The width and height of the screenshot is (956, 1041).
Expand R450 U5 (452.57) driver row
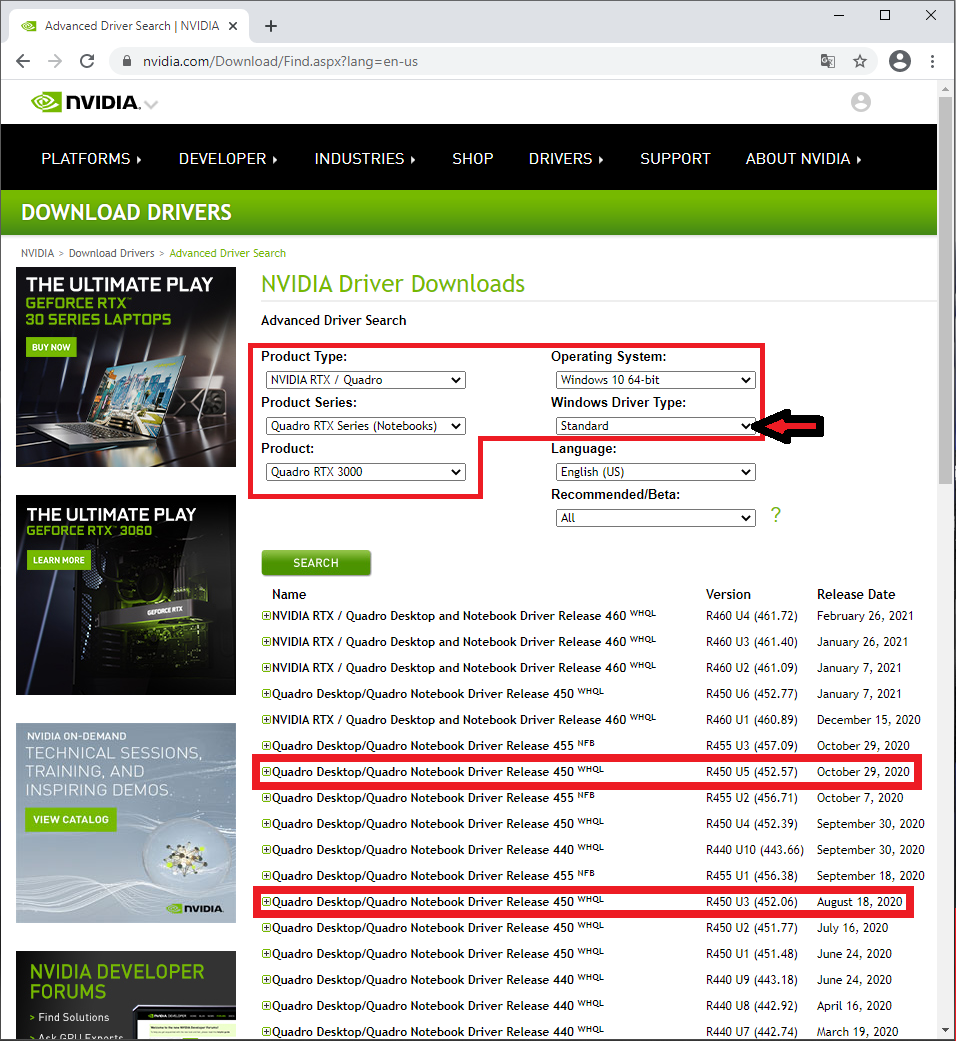(266, 771)
